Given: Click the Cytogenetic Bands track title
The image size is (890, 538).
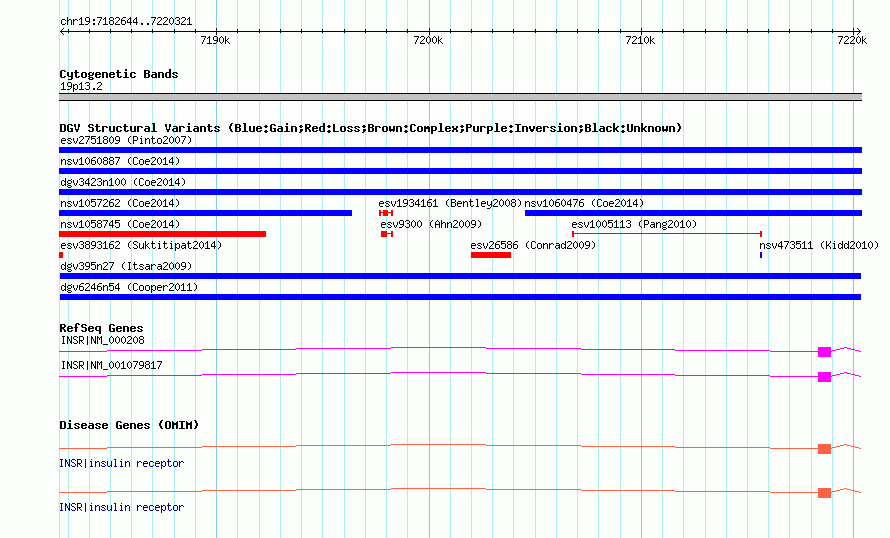Looking at the screenshot, I should 119,74.
